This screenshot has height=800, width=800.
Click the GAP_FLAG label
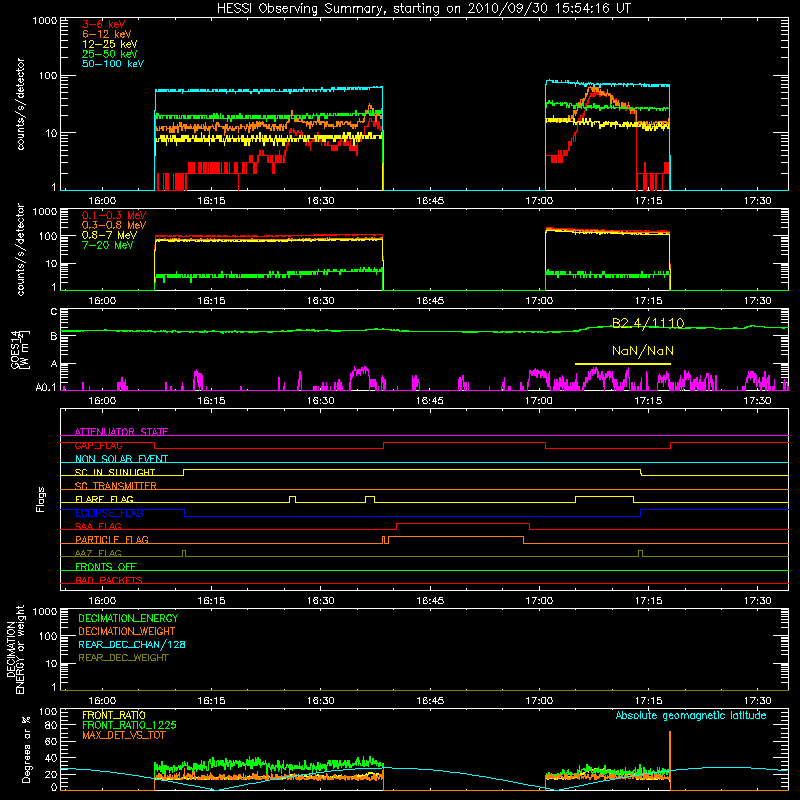[x=98, y=445]
